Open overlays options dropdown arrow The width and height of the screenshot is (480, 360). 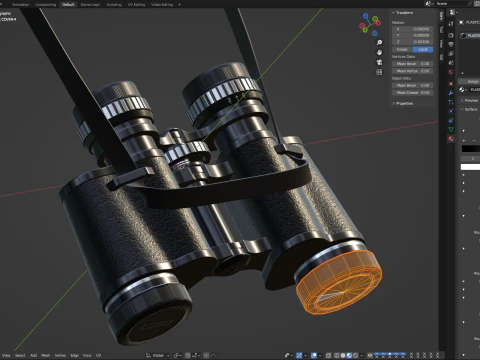pyautogui.click(x=320, y=355)
